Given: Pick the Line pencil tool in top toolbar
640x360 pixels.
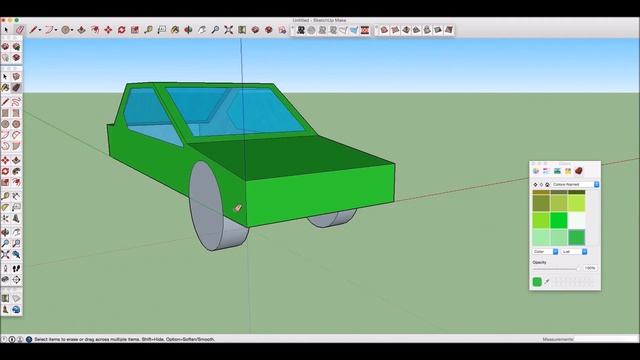Looking at the screenshot, I should point(33,30).
